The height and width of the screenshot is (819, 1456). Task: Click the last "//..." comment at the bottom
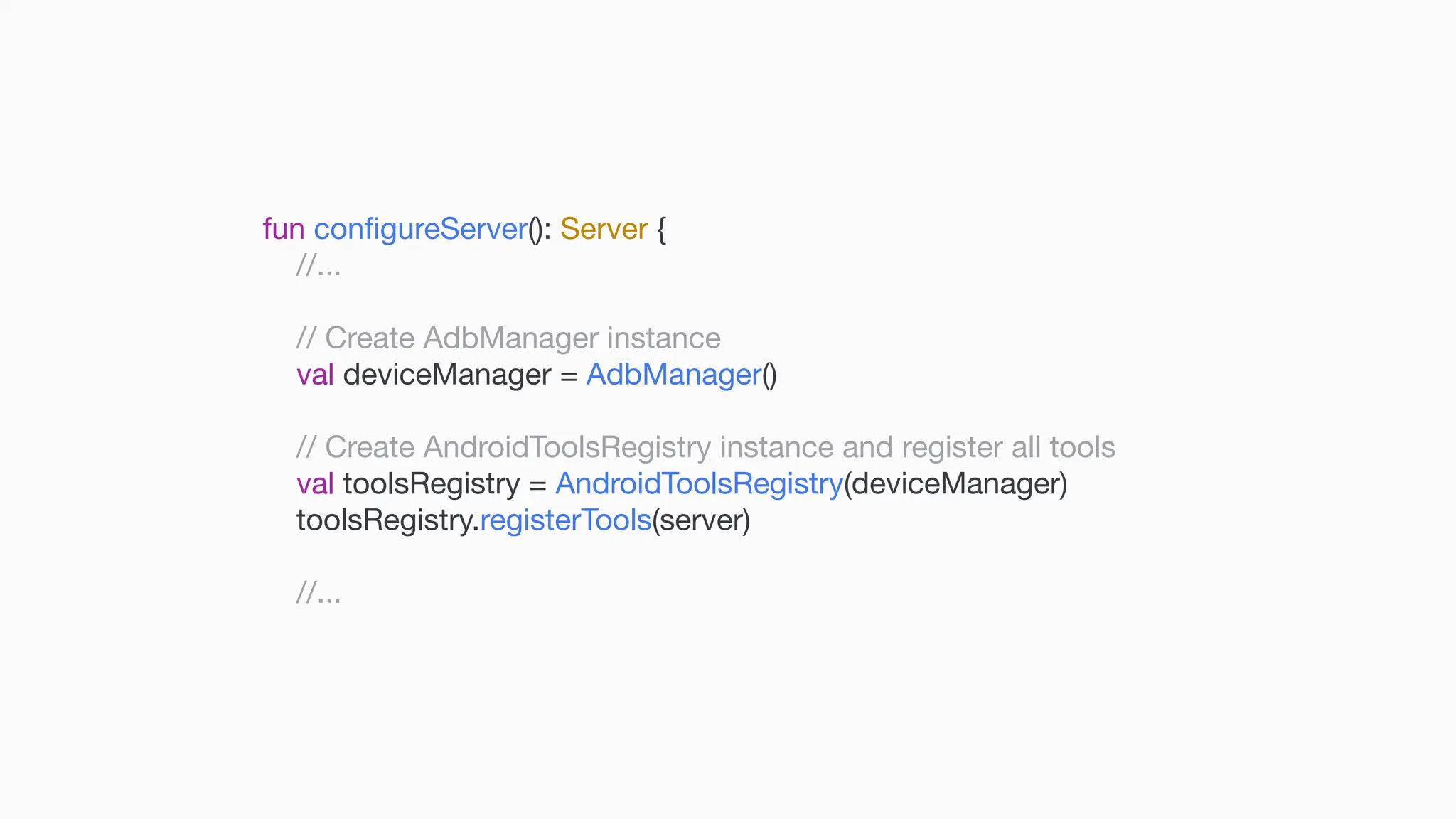[318, 592]
